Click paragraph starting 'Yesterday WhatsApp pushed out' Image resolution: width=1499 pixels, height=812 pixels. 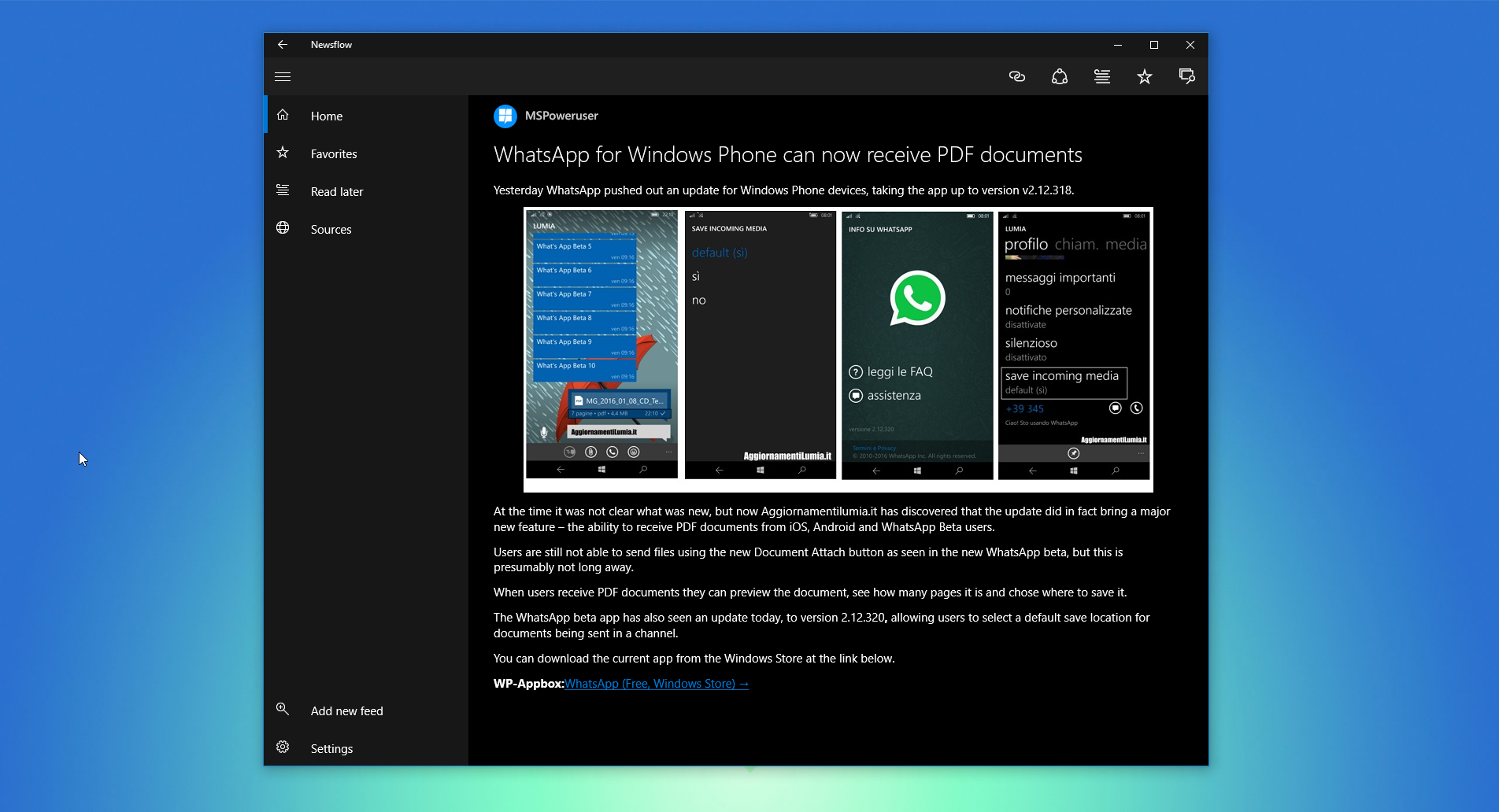[x=784, y=190]
